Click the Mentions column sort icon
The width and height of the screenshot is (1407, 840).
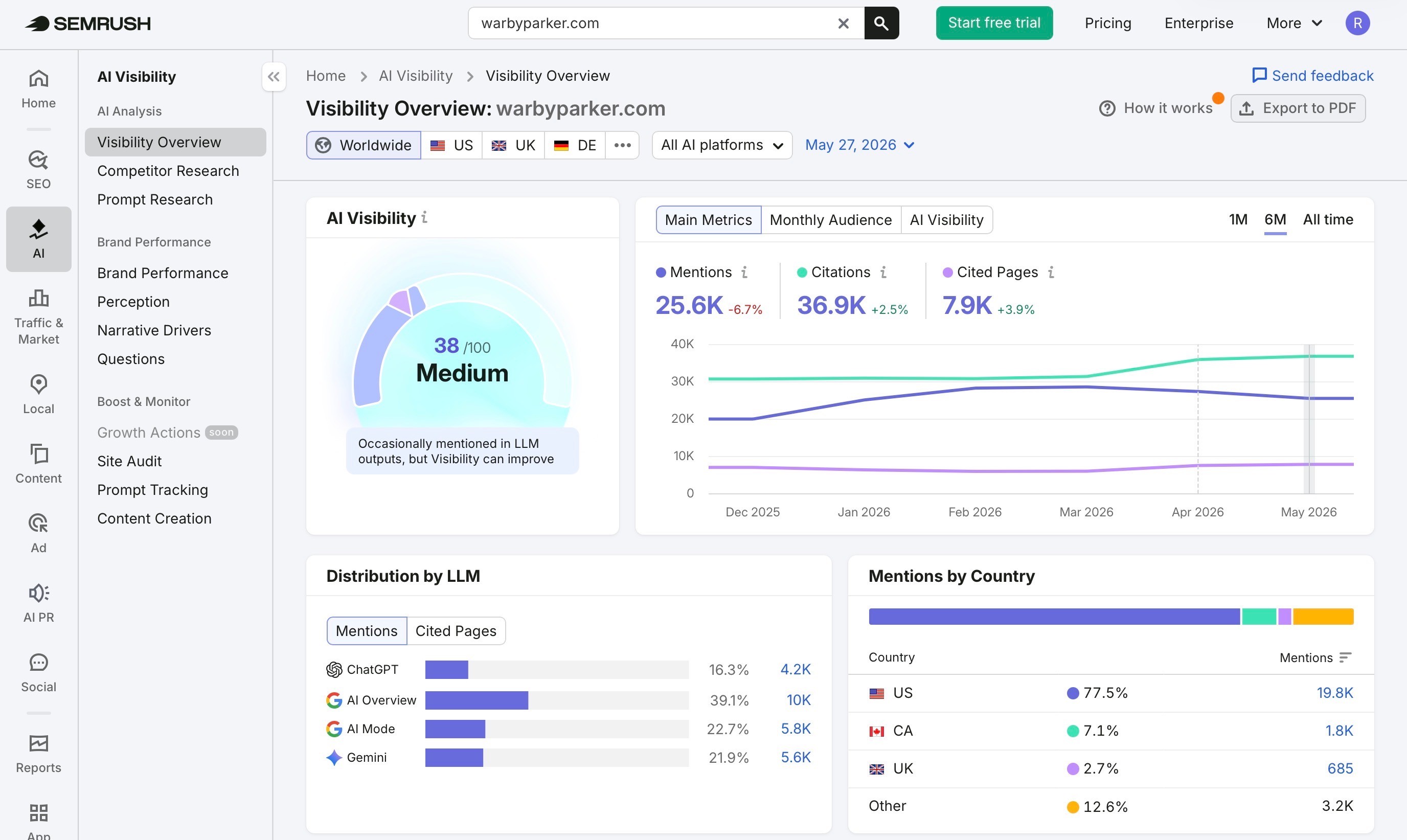tap(1345, 657)
